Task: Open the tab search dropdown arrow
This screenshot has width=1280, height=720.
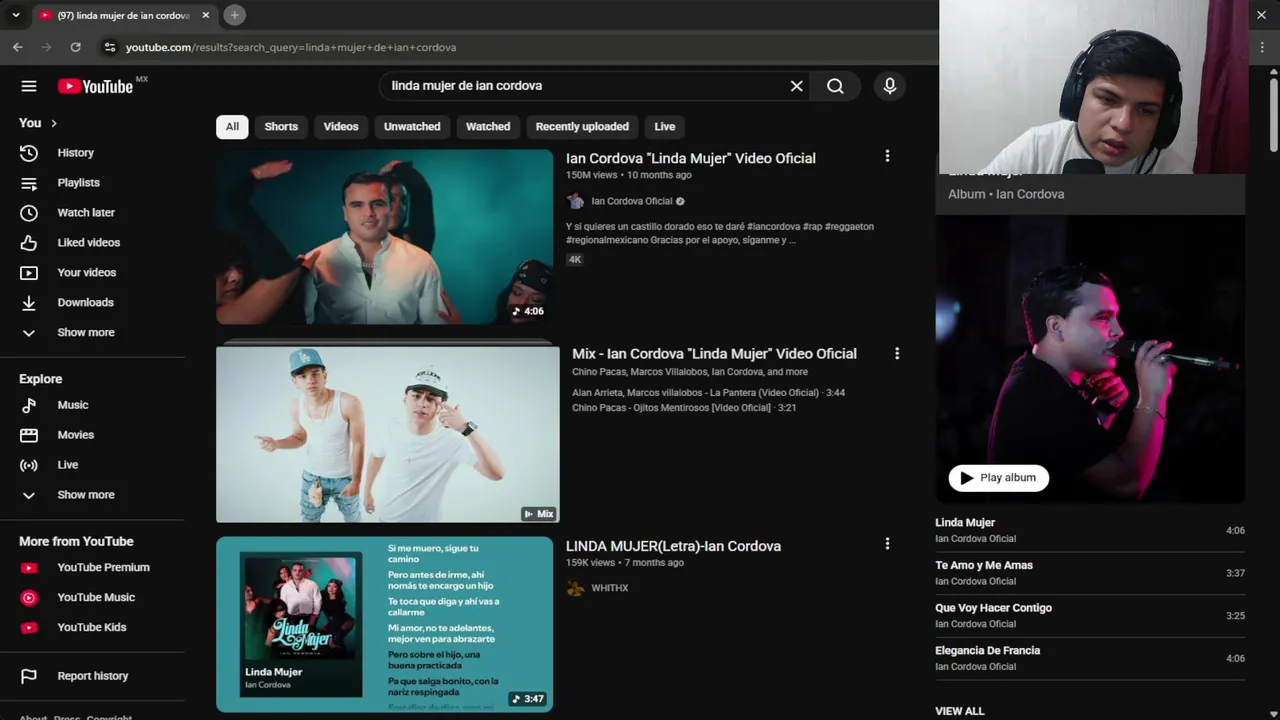Action: coord(15,15)
